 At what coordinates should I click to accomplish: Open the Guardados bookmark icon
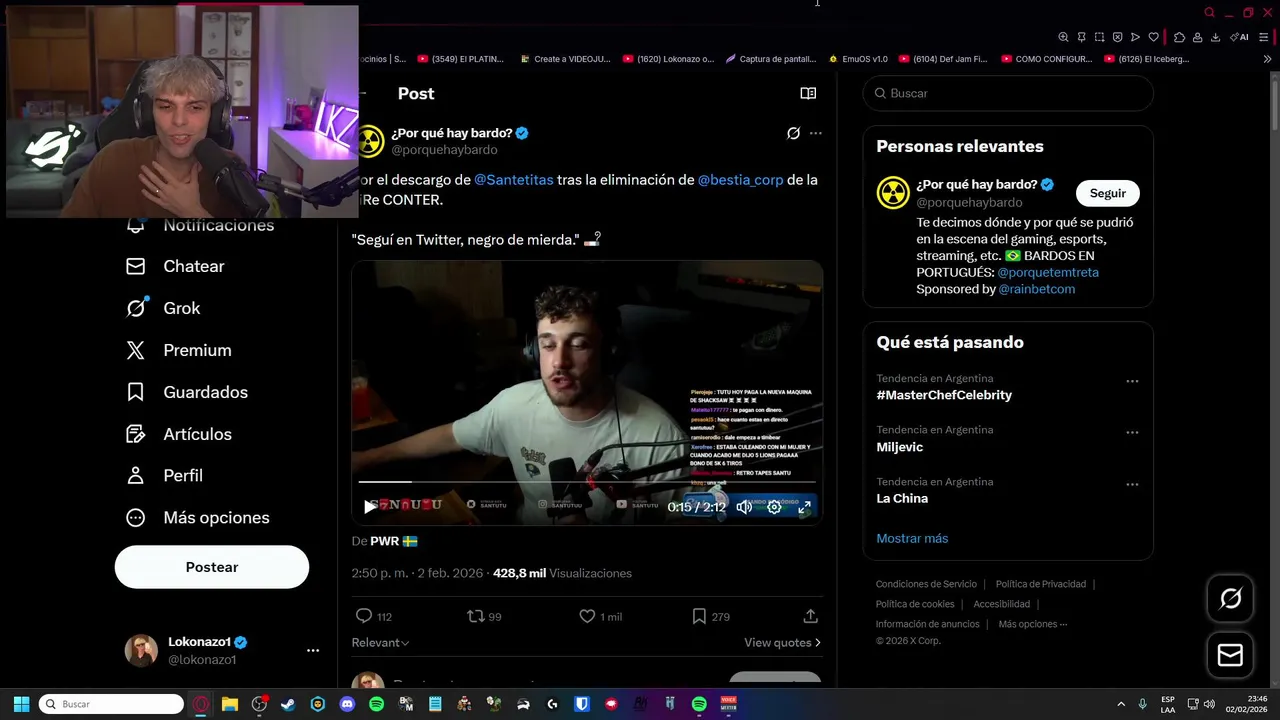(x=135, y=392)
